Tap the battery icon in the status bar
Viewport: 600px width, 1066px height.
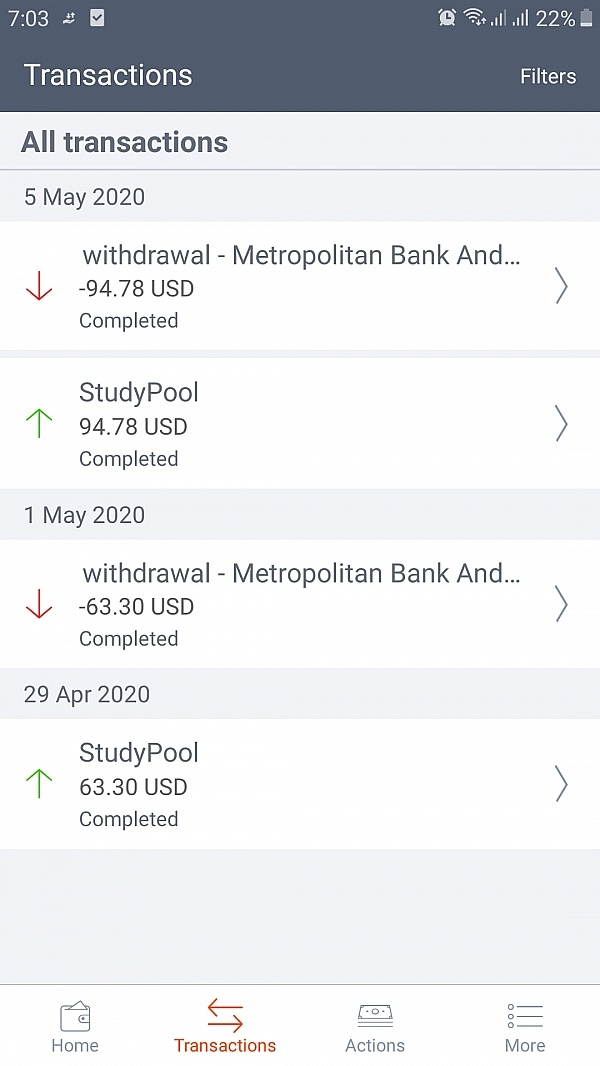585,17
